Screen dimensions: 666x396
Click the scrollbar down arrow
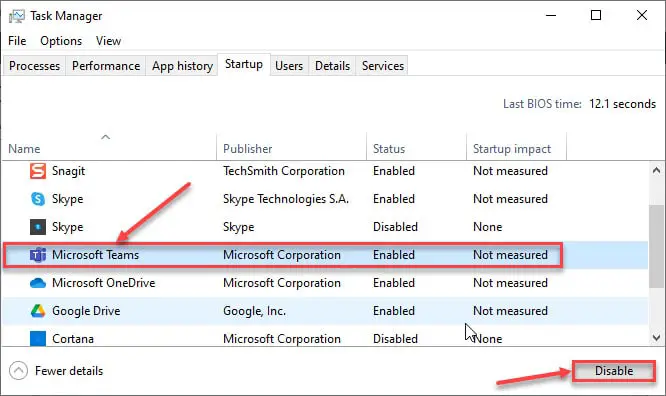click(656, 338)
